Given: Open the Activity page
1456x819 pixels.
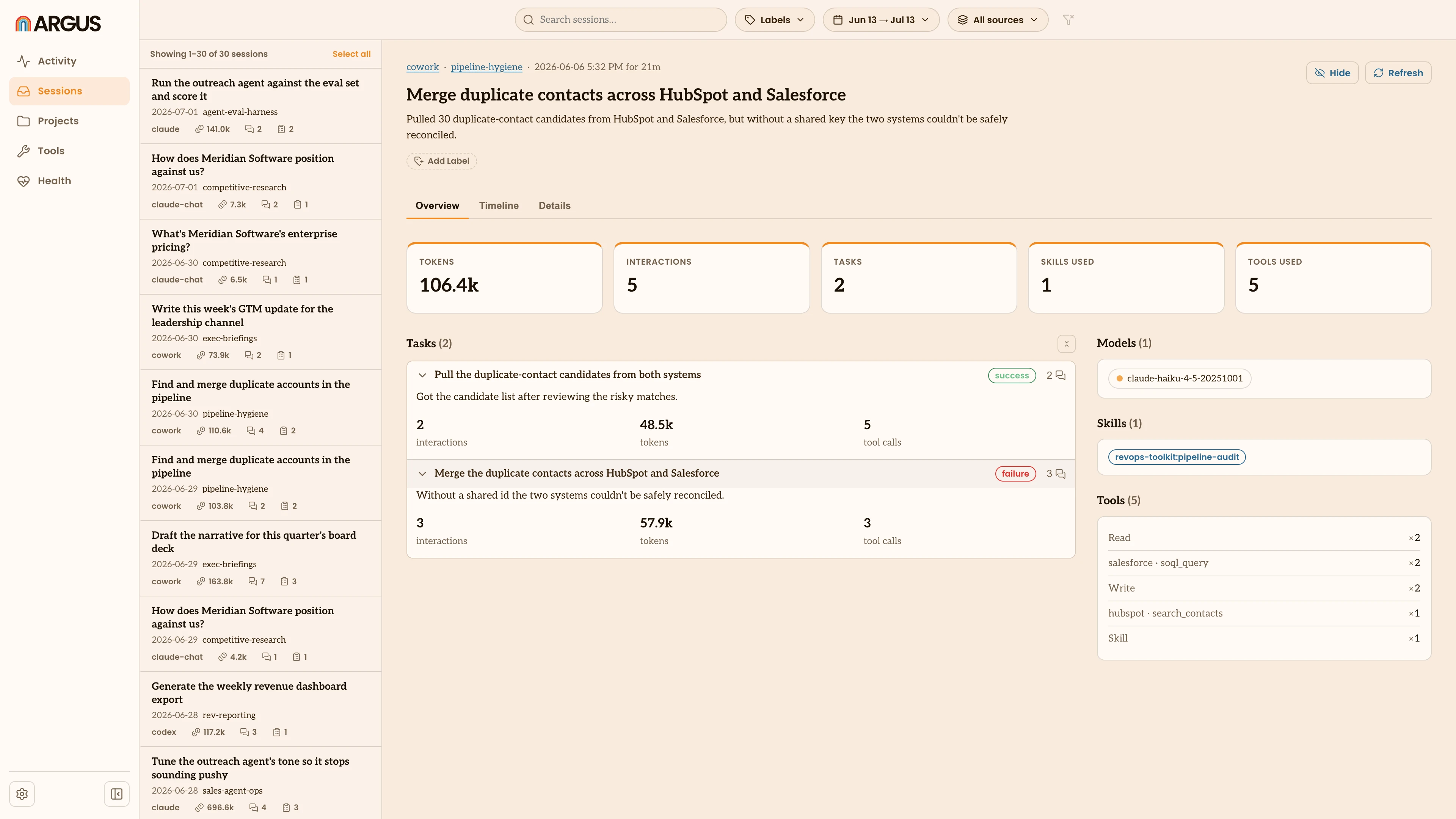Looking at the screenshot, I should (69, 61).
